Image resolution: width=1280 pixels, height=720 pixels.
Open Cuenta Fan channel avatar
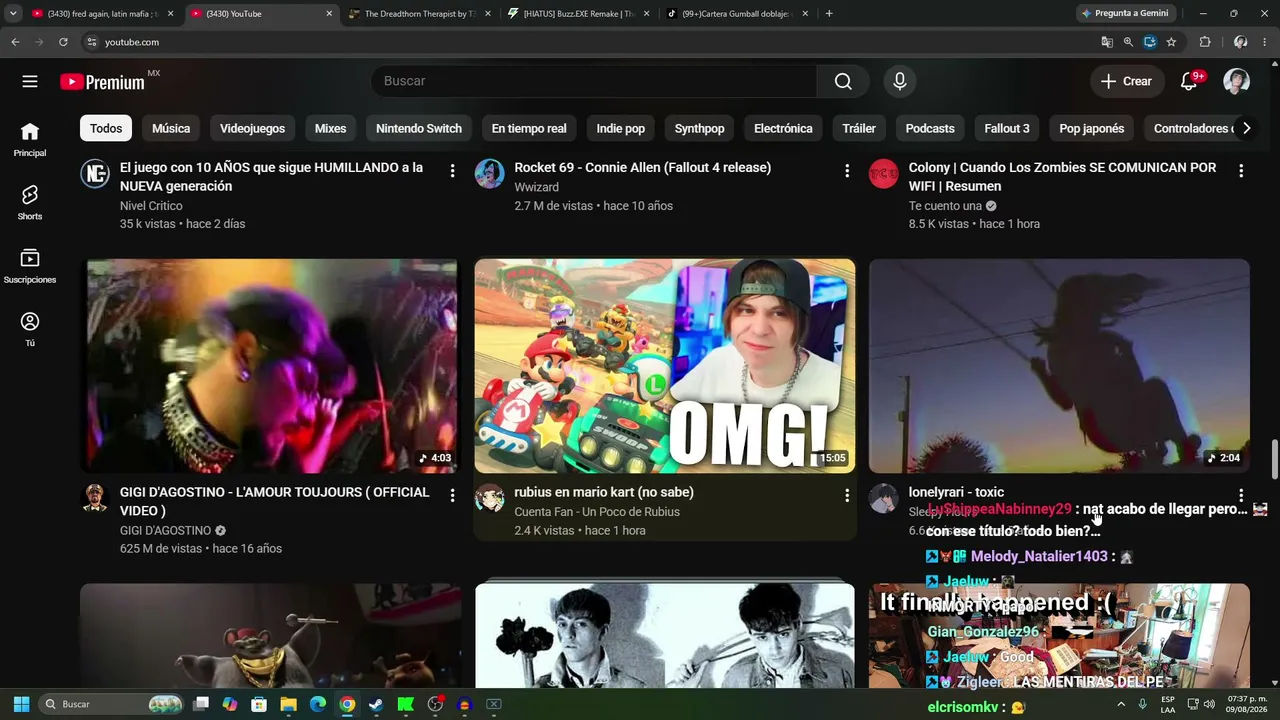pos(489,498)
